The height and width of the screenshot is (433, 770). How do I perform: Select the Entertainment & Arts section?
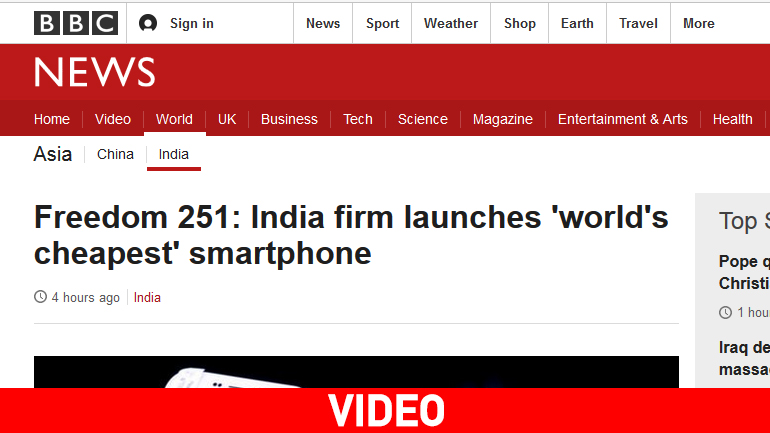click(623, 119)
